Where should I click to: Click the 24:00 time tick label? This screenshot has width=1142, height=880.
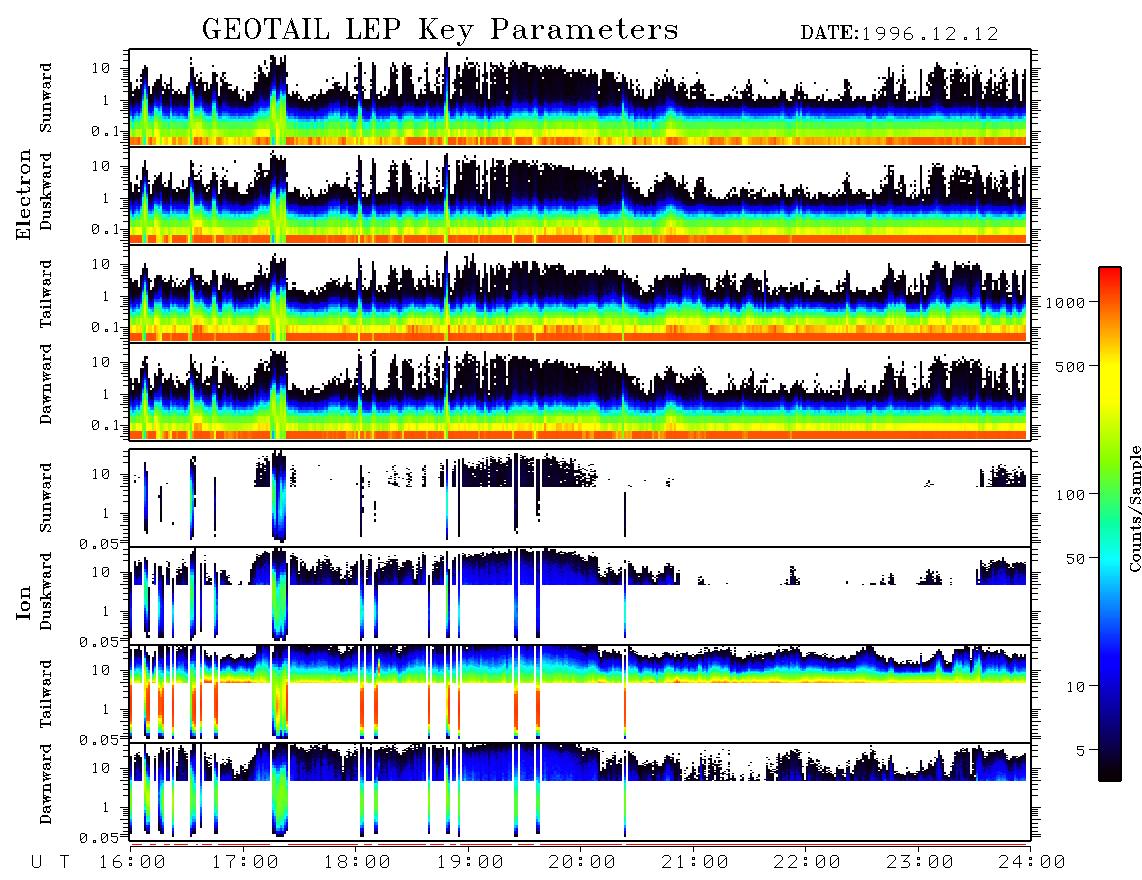tap(1033, 862)
